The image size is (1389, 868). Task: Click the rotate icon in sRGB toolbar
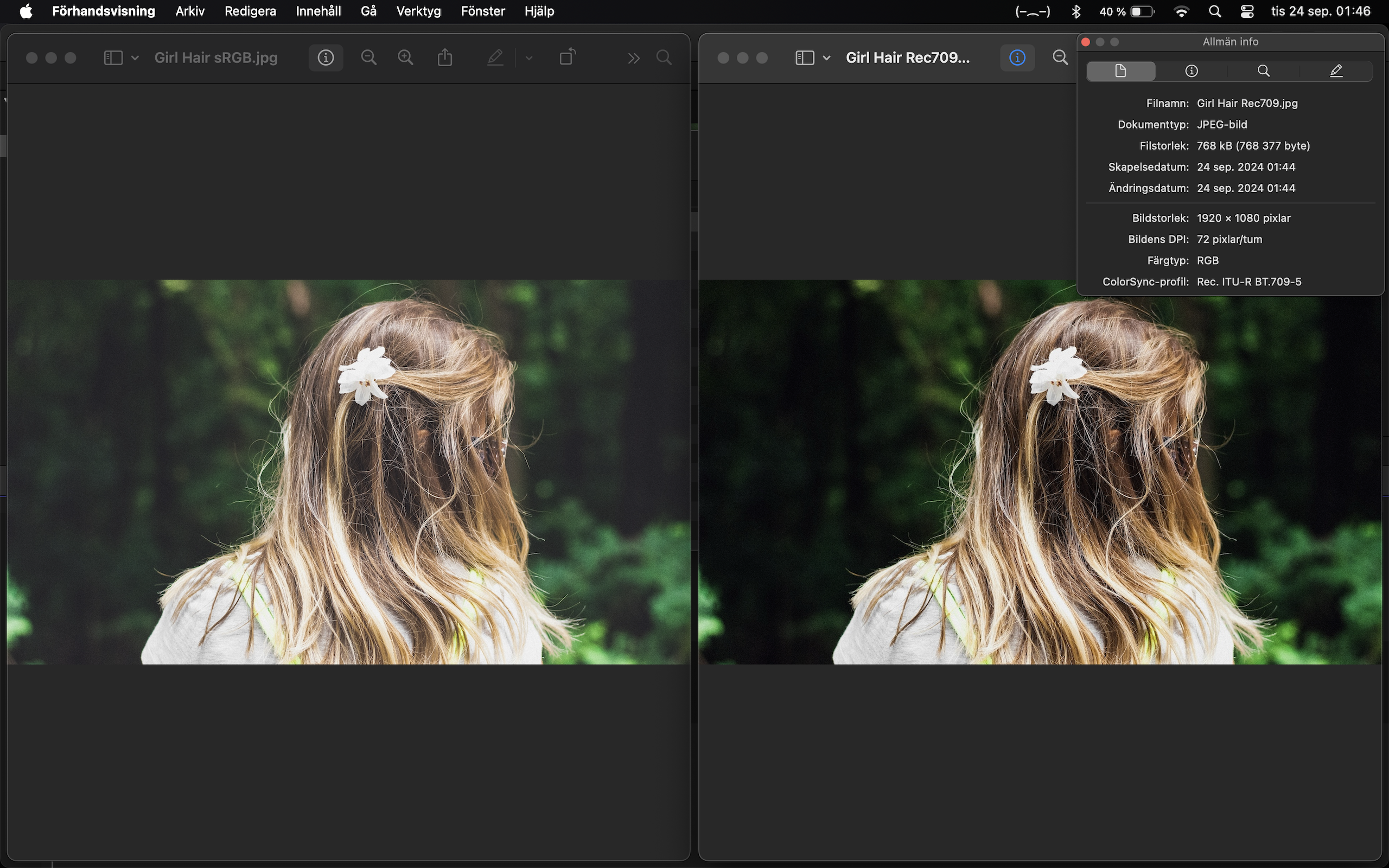567,58
